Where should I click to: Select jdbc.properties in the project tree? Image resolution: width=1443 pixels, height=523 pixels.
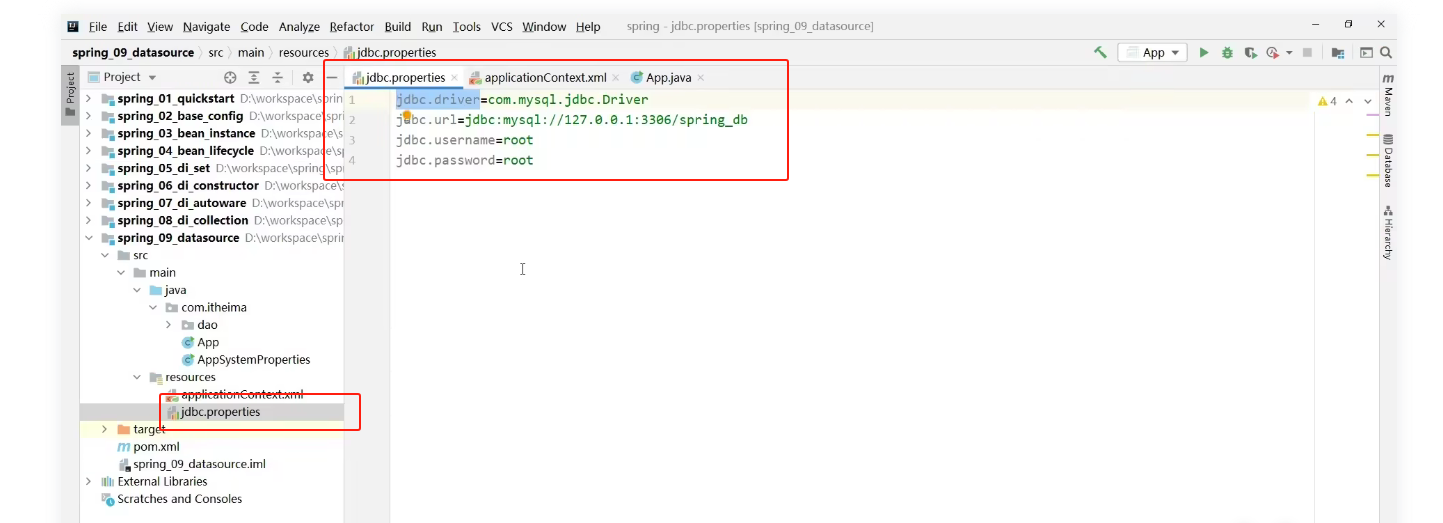point(212,412)
